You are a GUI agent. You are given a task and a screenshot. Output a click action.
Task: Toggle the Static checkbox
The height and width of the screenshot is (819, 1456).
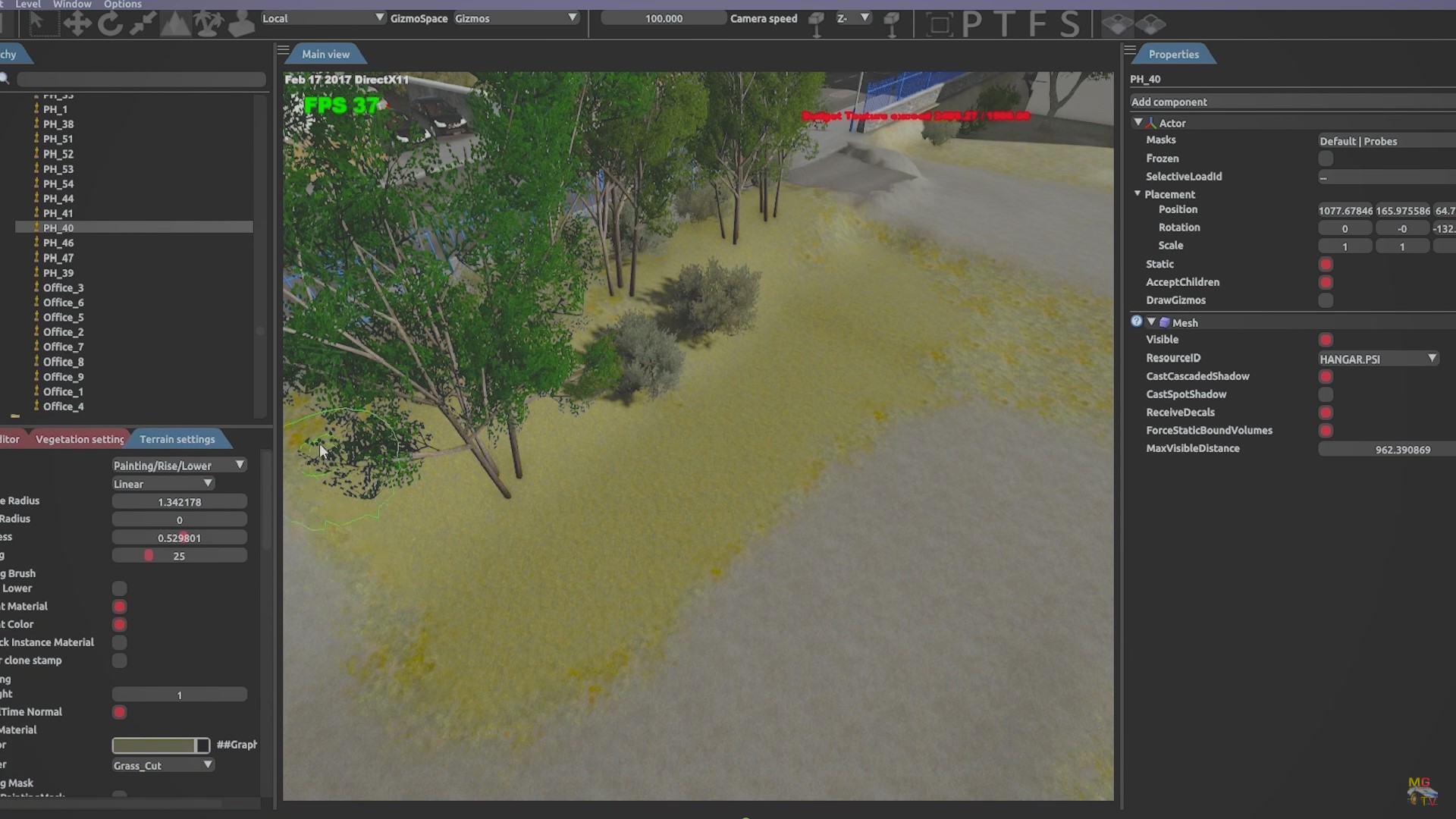[1326, 264]
